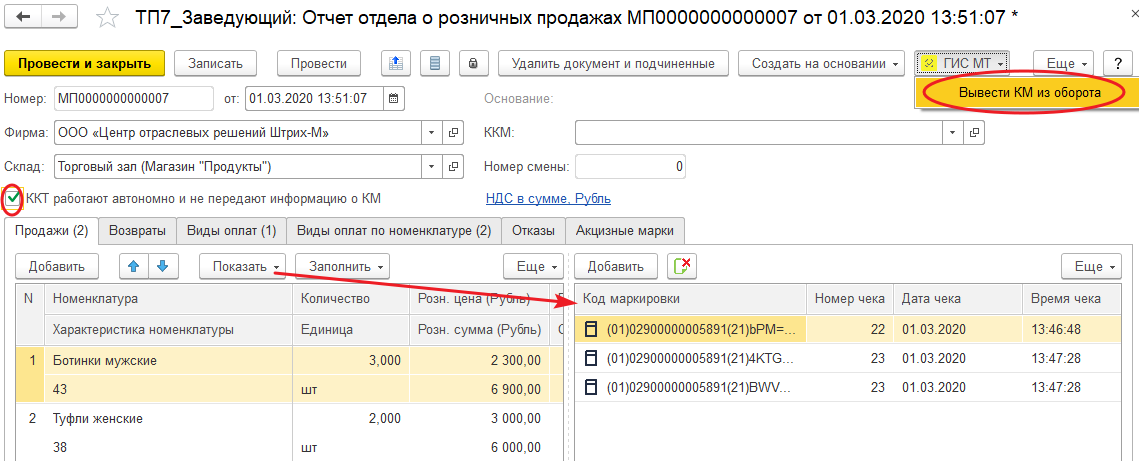Toggle the ККТ работают автономно checkbox
1139x461 pixels.
[13, 198]
